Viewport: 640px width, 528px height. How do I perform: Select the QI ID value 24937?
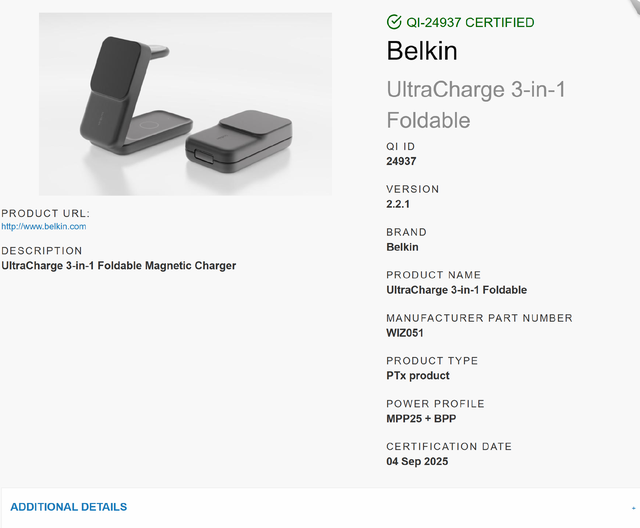401,161
